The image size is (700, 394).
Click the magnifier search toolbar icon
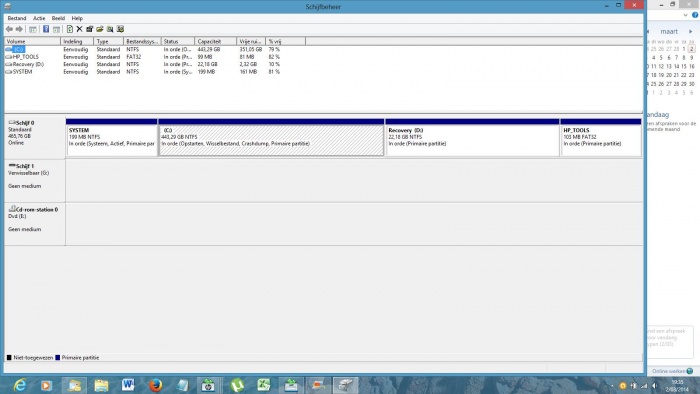[x=110, y=29]
